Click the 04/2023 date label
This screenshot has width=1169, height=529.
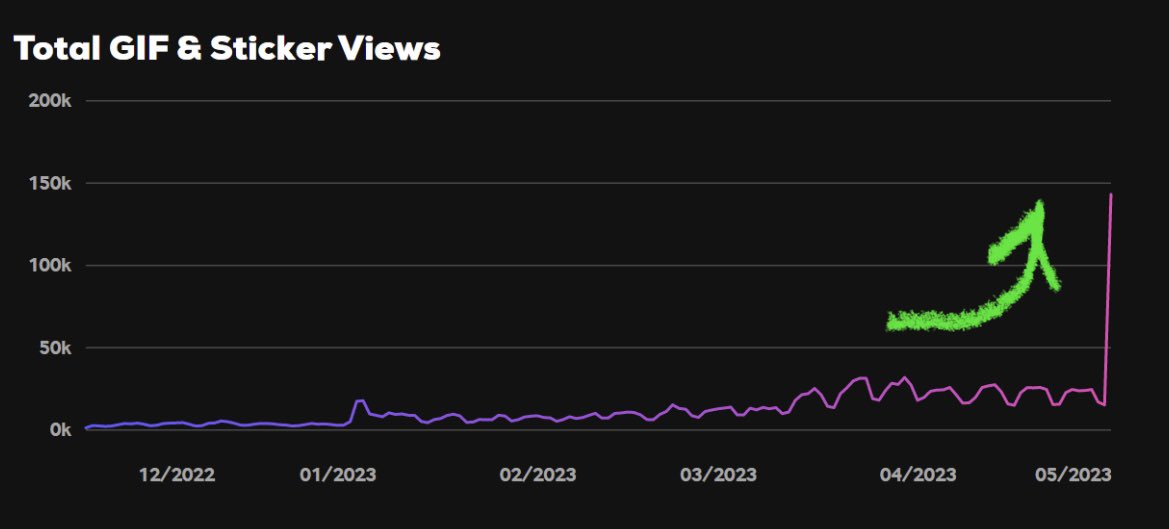[x=918, y=475]
